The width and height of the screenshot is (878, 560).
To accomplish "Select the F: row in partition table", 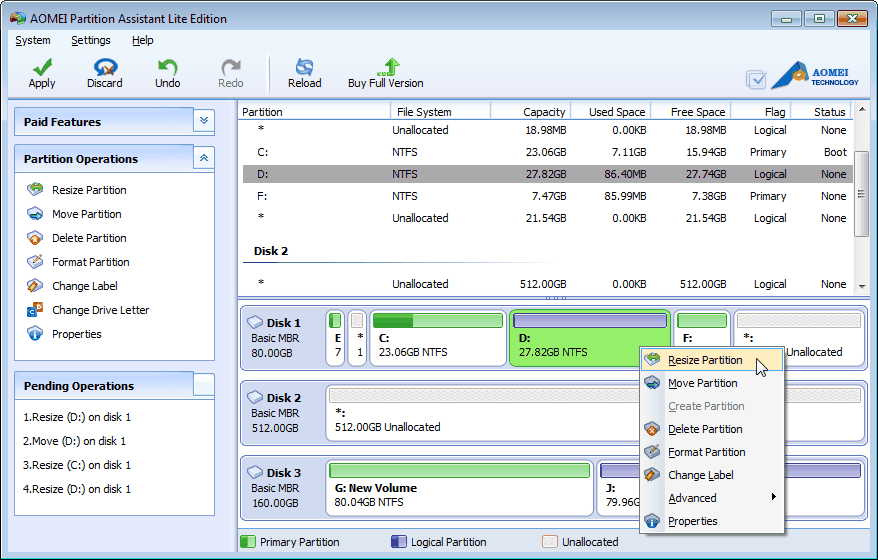I will pyautogui.click(x=547, y=196).
